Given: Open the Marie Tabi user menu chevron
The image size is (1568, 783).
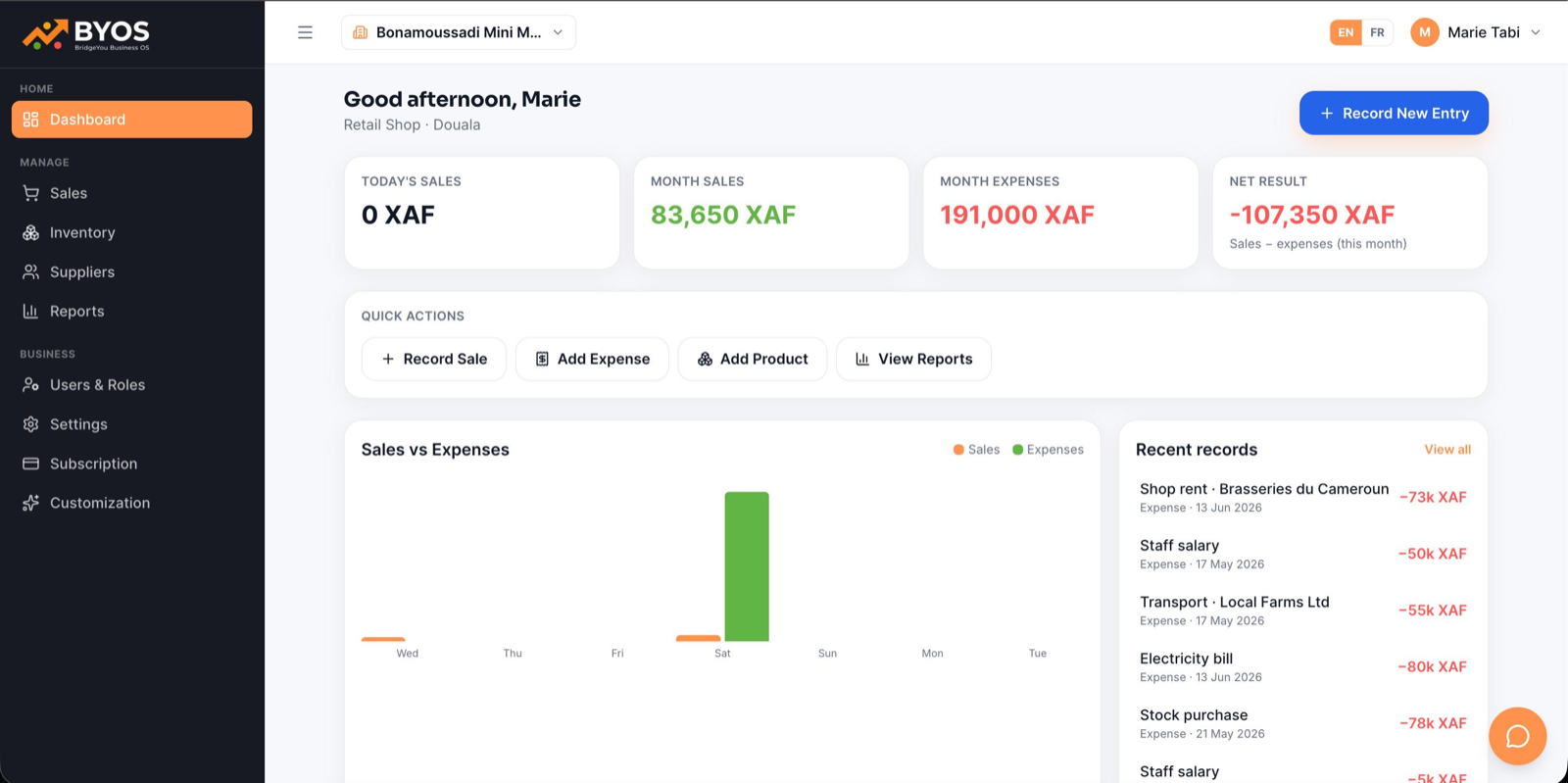Looking at the screenshot, I should (1536, 32).
